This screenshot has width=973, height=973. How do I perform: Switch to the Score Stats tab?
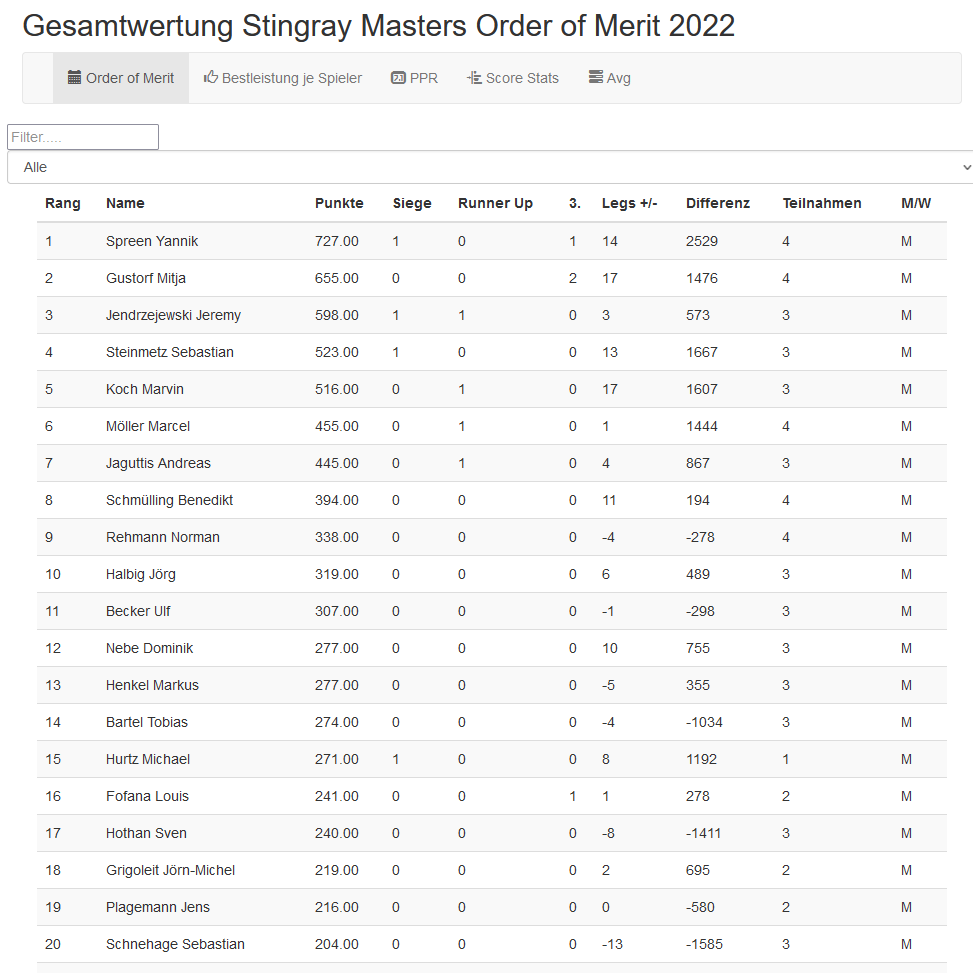click(x=513, y=78)
